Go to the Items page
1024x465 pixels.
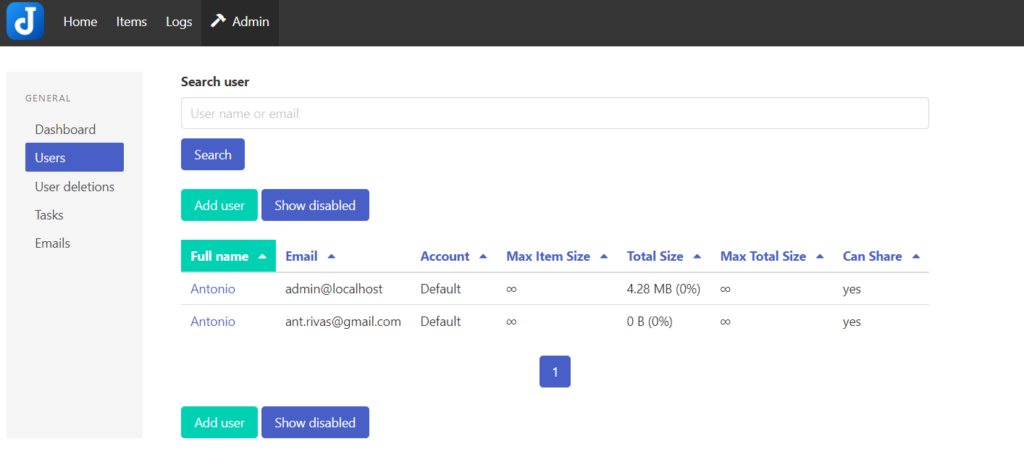point(131,22)
